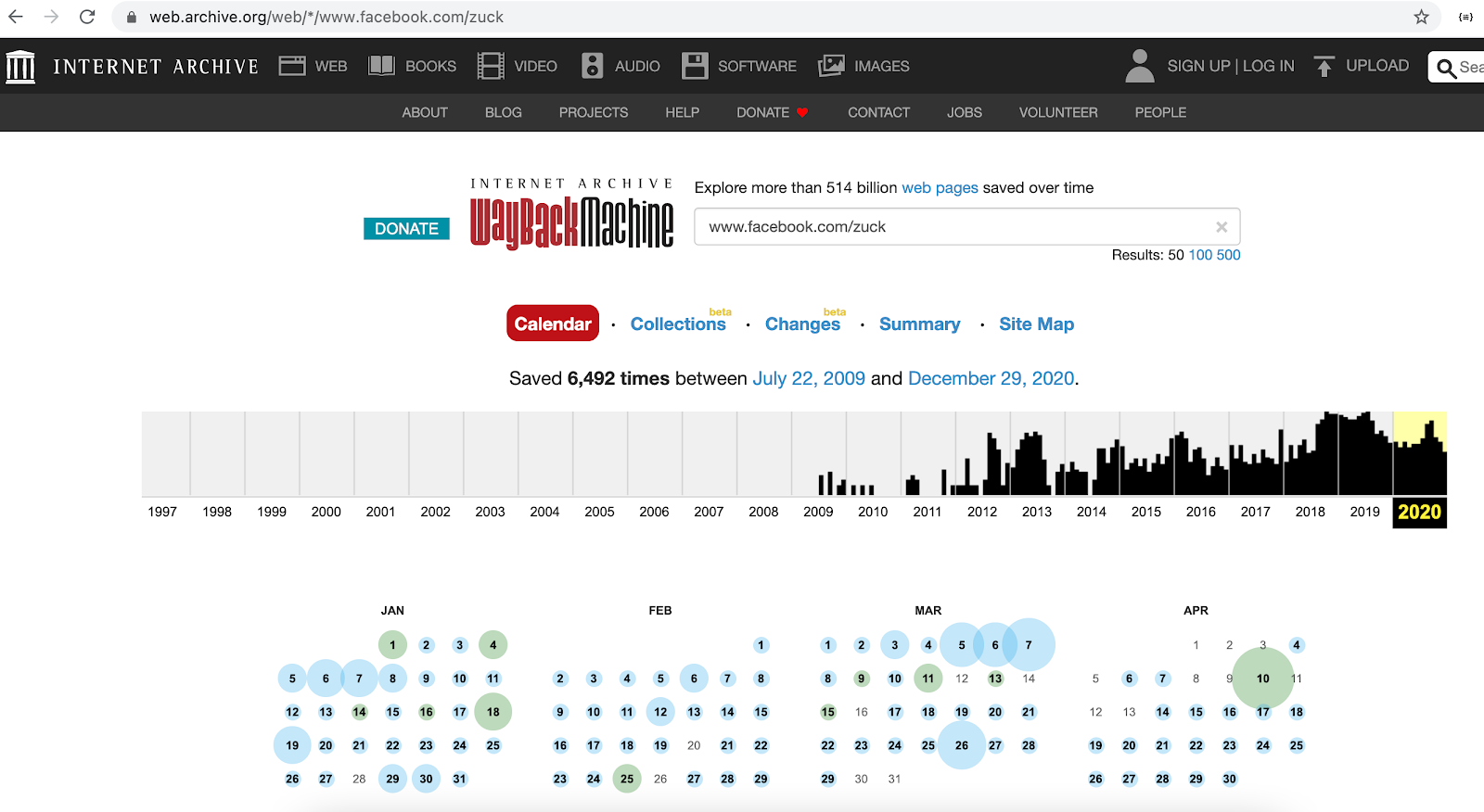Switch to the Summary tab

point(919,324)
